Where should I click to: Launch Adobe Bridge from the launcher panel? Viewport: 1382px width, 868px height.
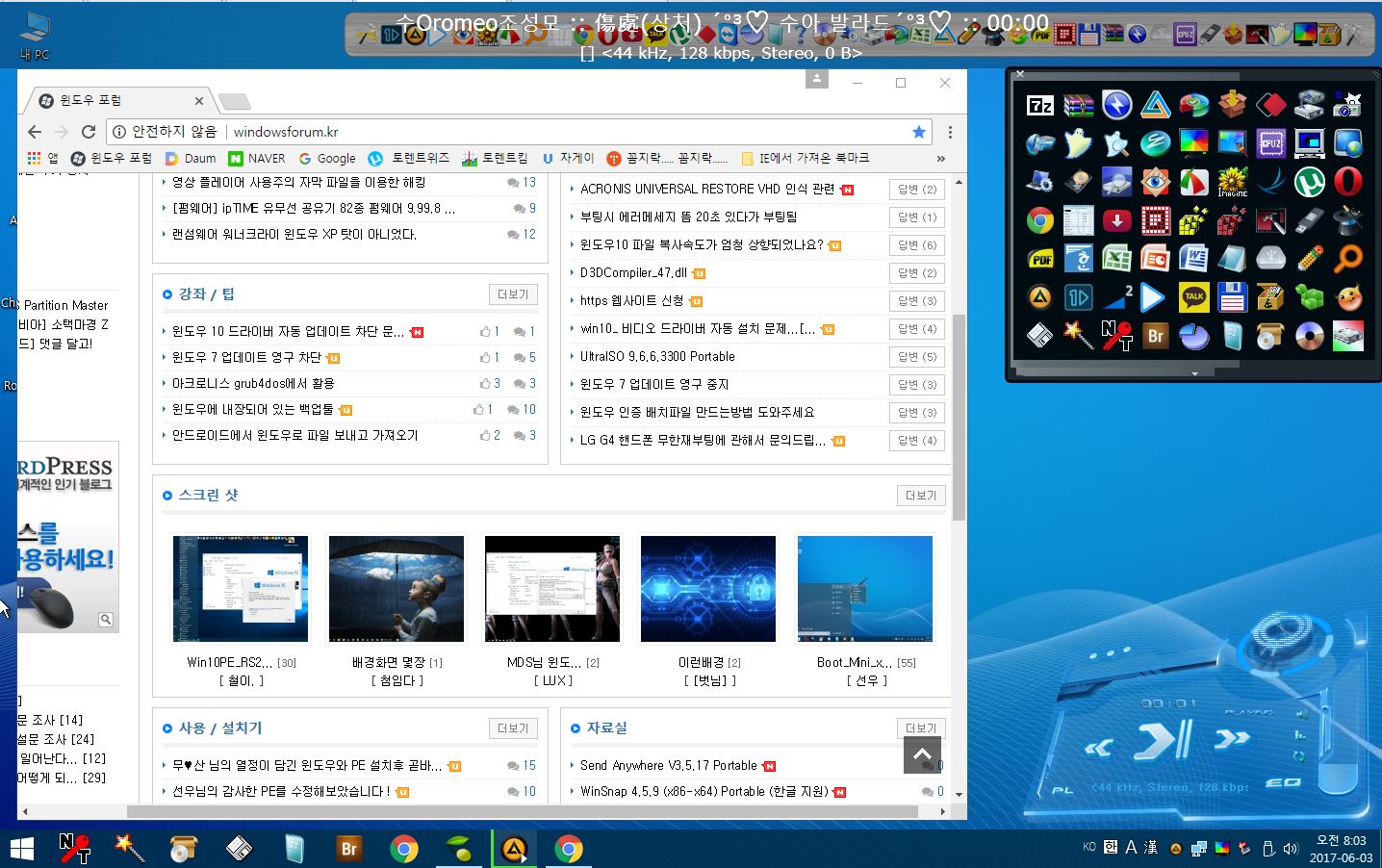click(1156, 336)
